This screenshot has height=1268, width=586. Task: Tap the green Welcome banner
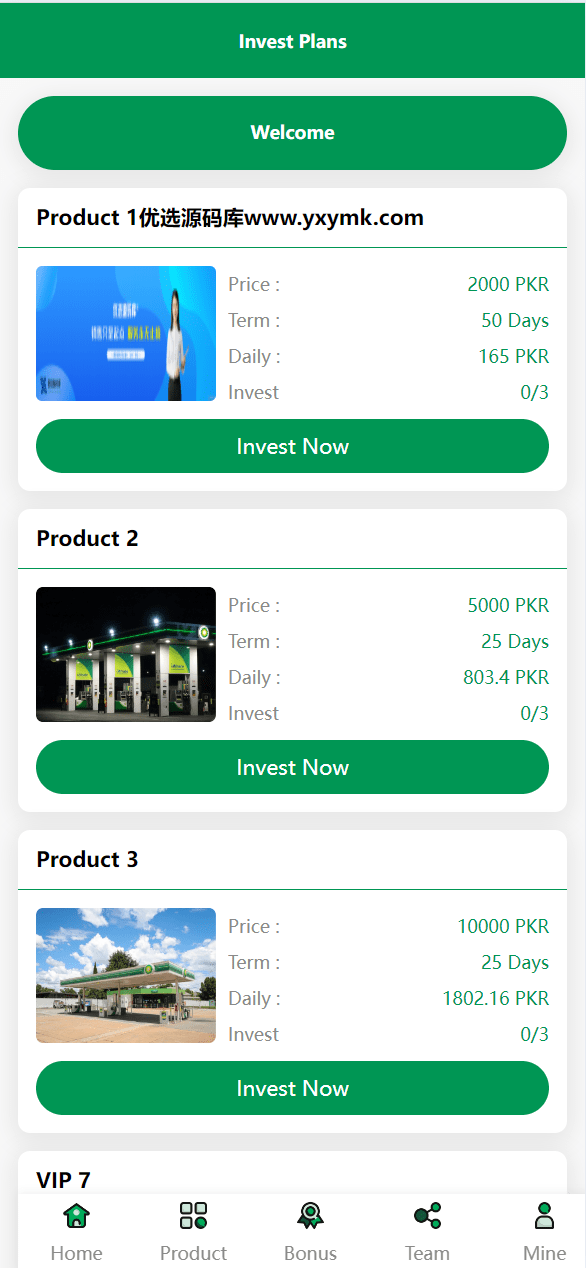click(292, 133)
